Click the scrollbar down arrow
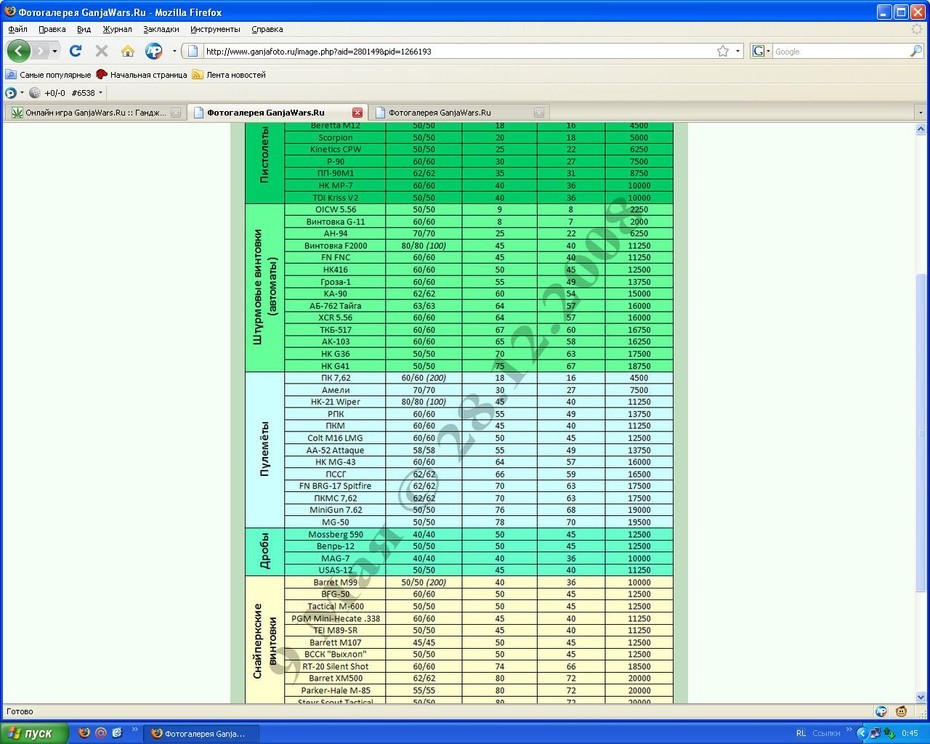 click(921, 698)
